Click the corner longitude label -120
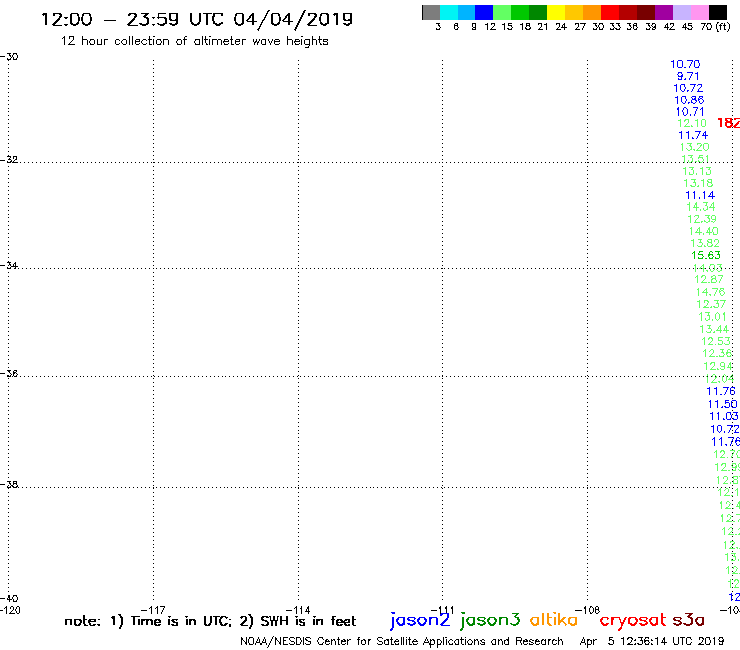The height and width of the screenshot is (650, 740). coord(10,610)
